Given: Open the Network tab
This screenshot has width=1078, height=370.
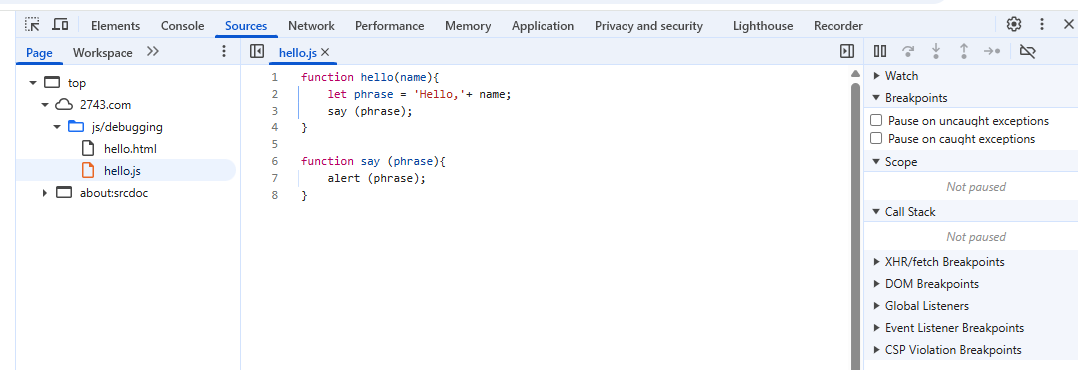Looking at the screenshot, I should coord(311,25).
